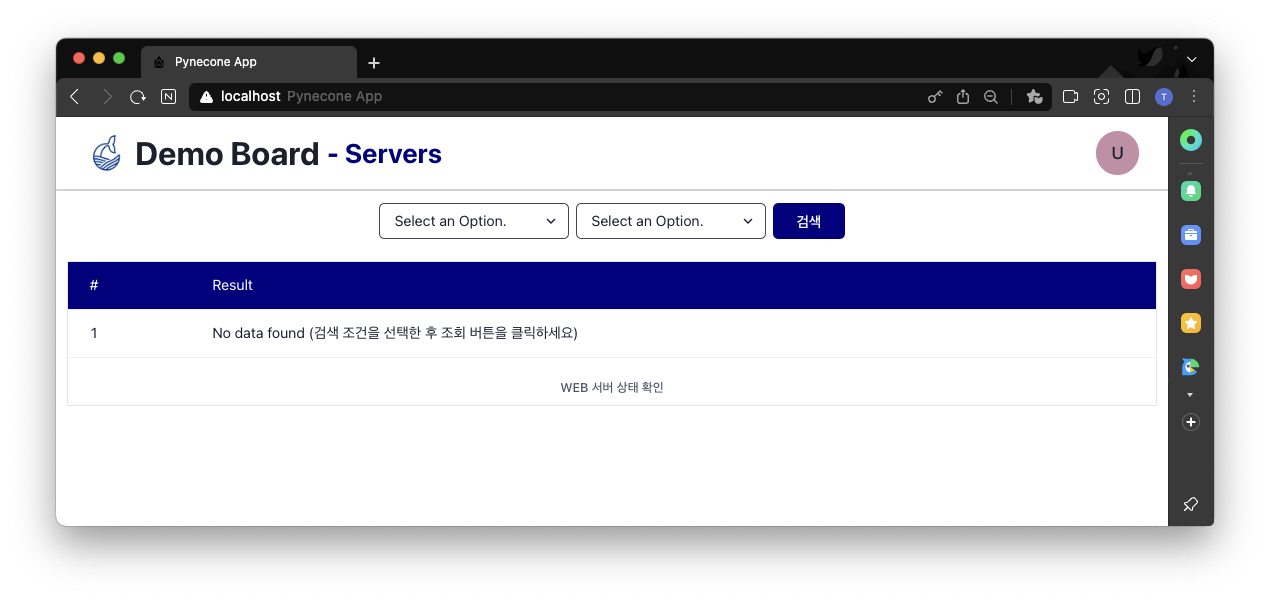Screen dimensions: 1270x600
Task: Open saved passwords via the key icon
Action: 935,97
